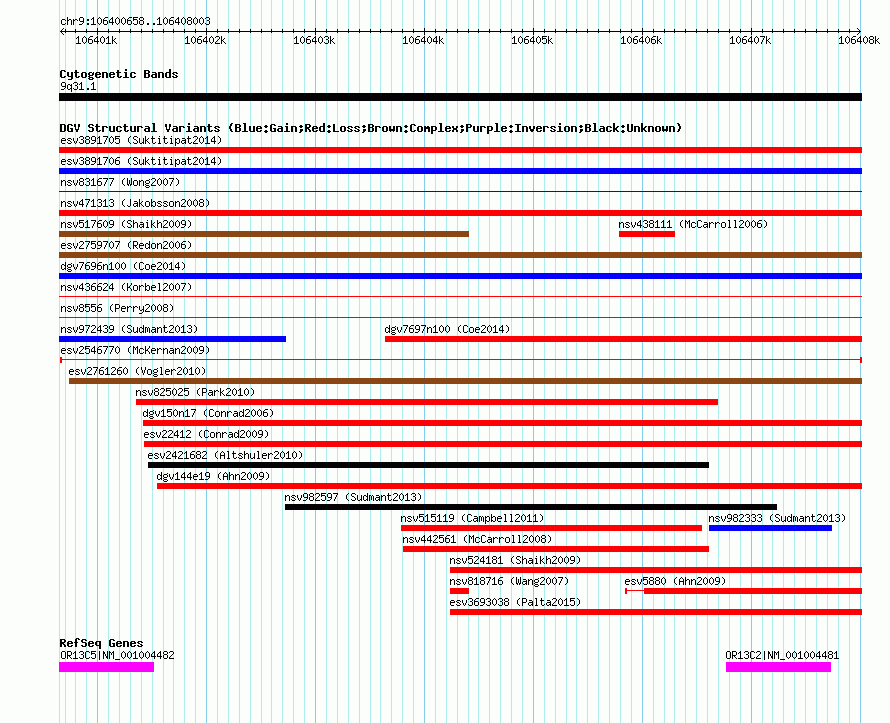Select the blue esv3891706 gain bar

pyautogui.click(x=460, y=171)
